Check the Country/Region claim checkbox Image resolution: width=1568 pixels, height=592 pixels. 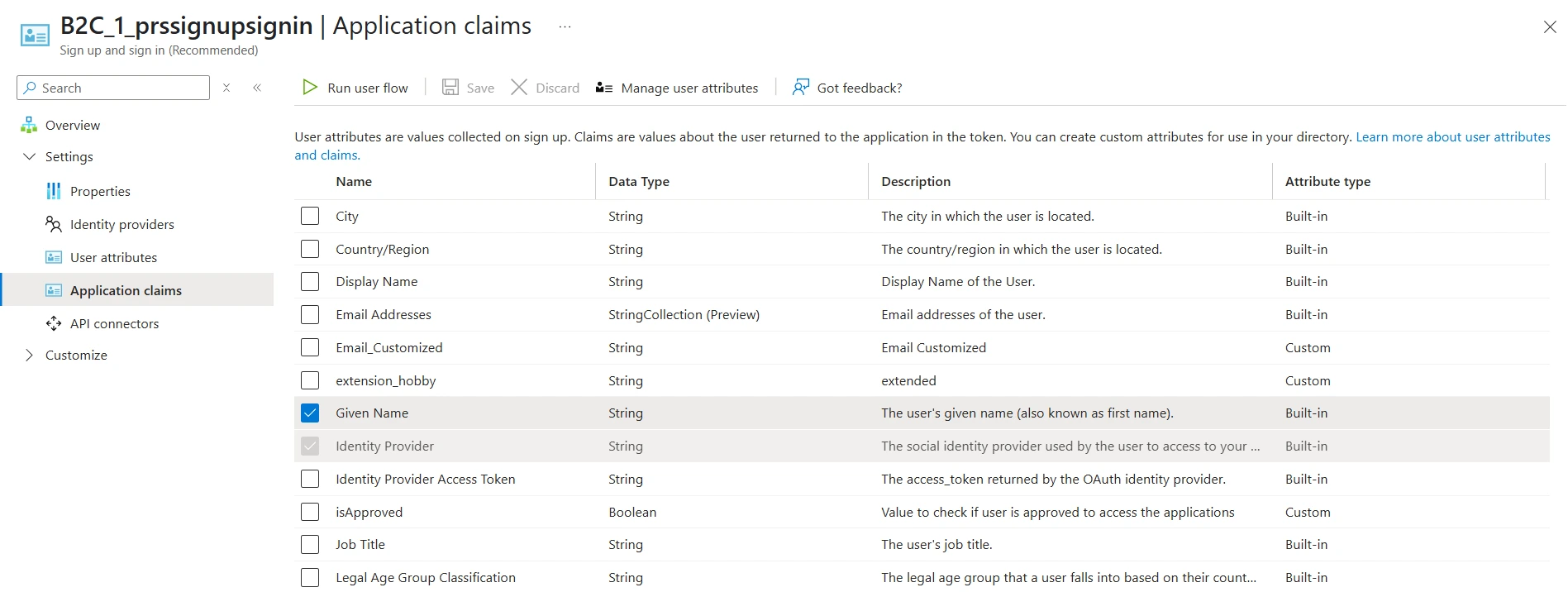pos(310,249)
